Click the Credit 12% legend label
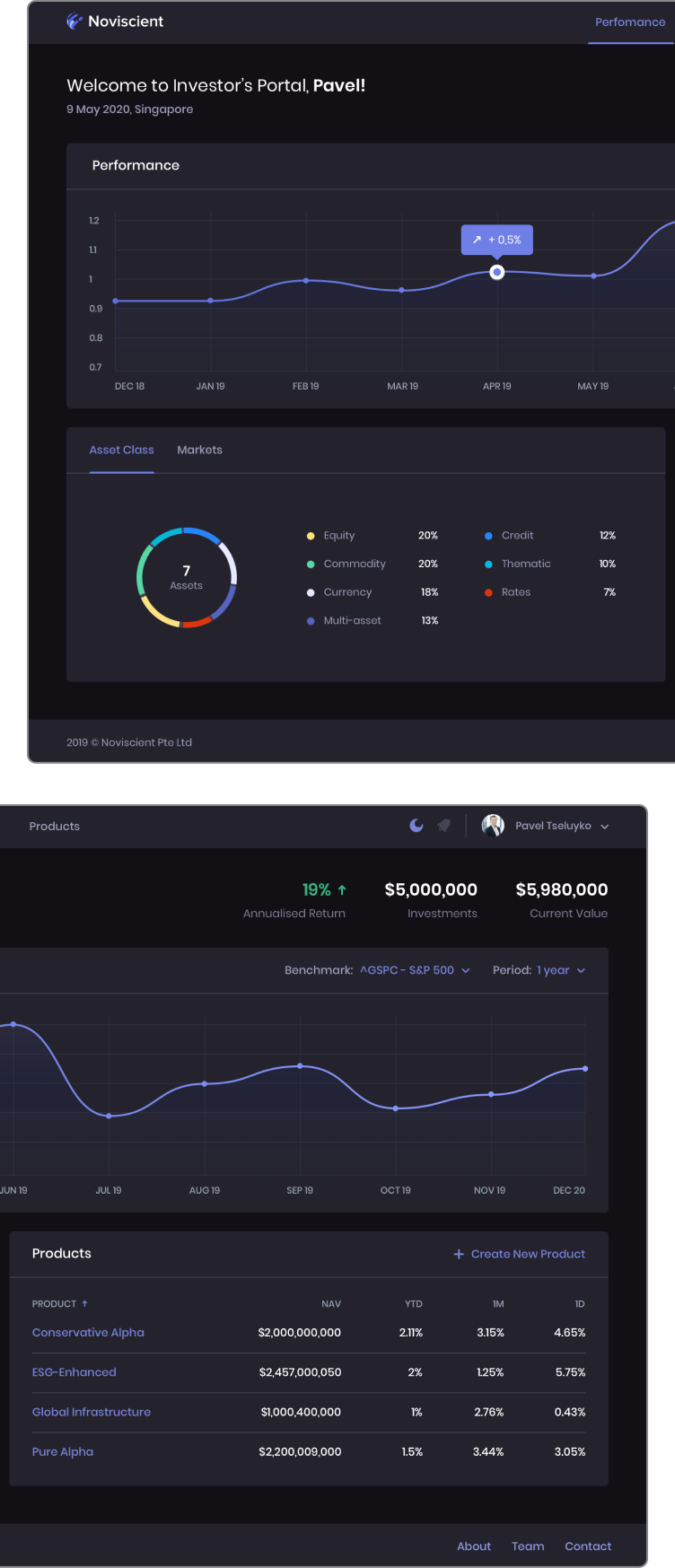The width and height of the screenshot is (675, 1568). (x=517, y=535)
